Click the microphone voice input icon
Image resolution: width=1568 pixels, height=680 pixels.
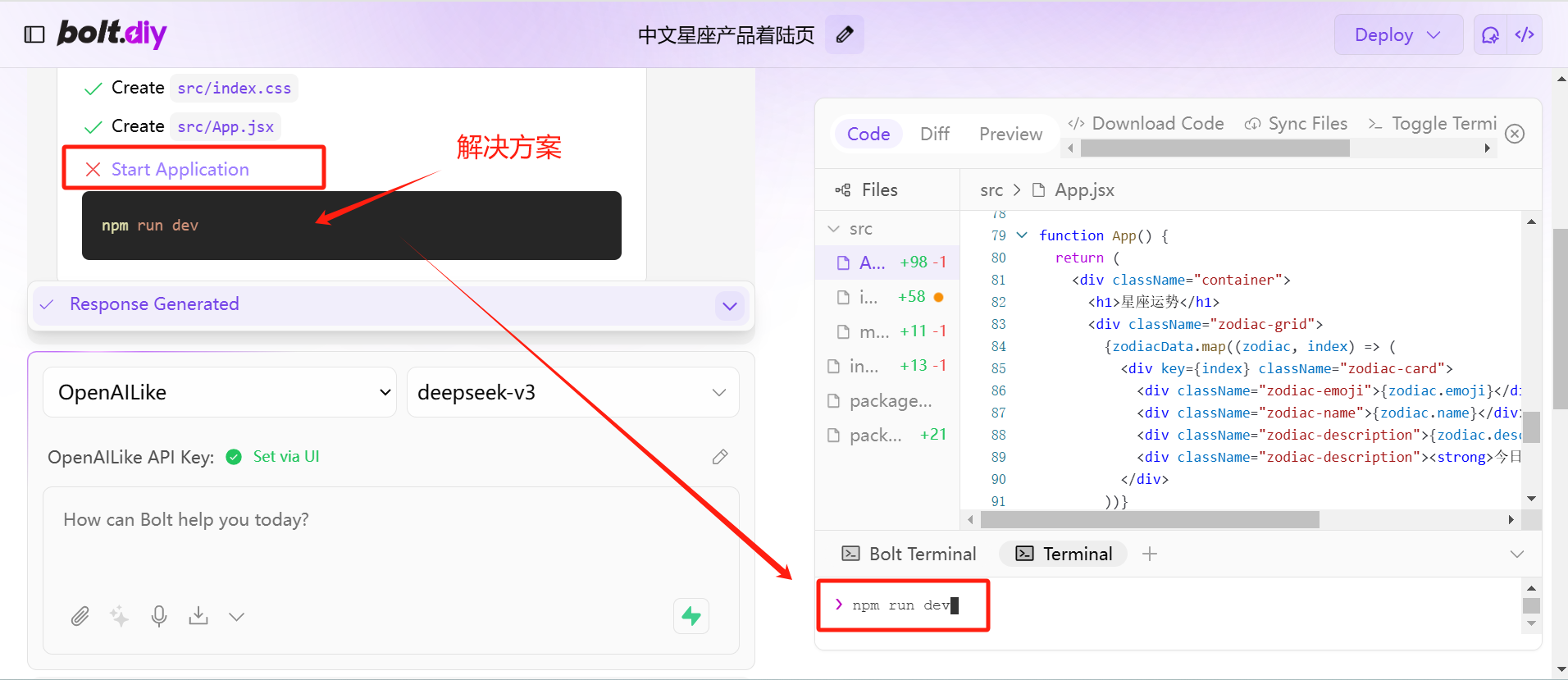coord(159,616)
